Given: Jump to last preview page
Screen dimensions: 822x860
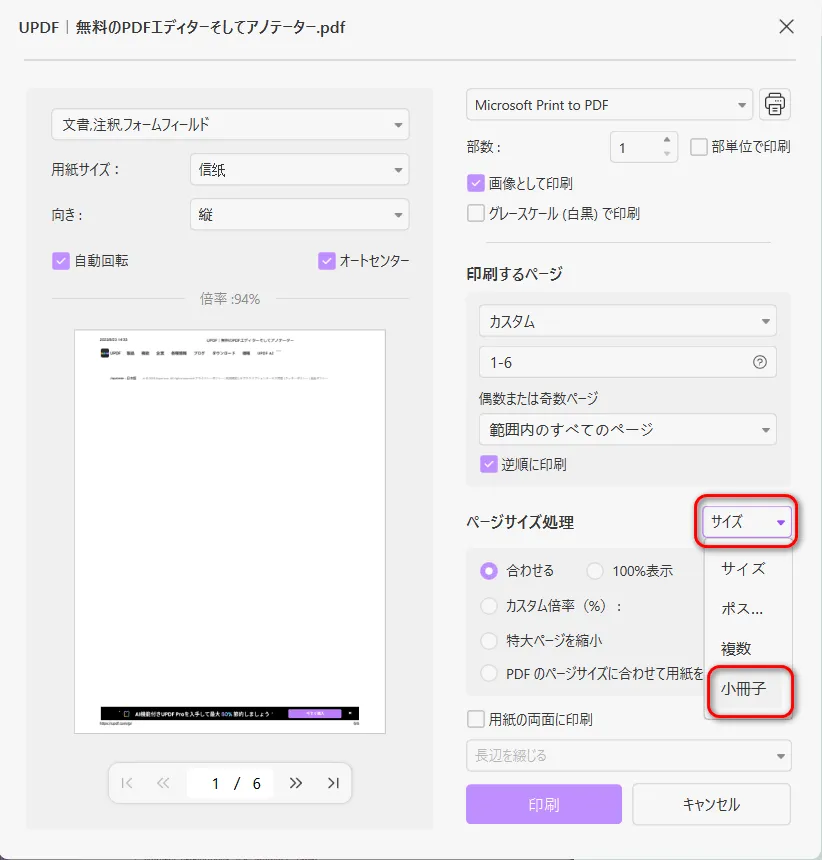Looking at the screenshot, I should tap(333, 783).
